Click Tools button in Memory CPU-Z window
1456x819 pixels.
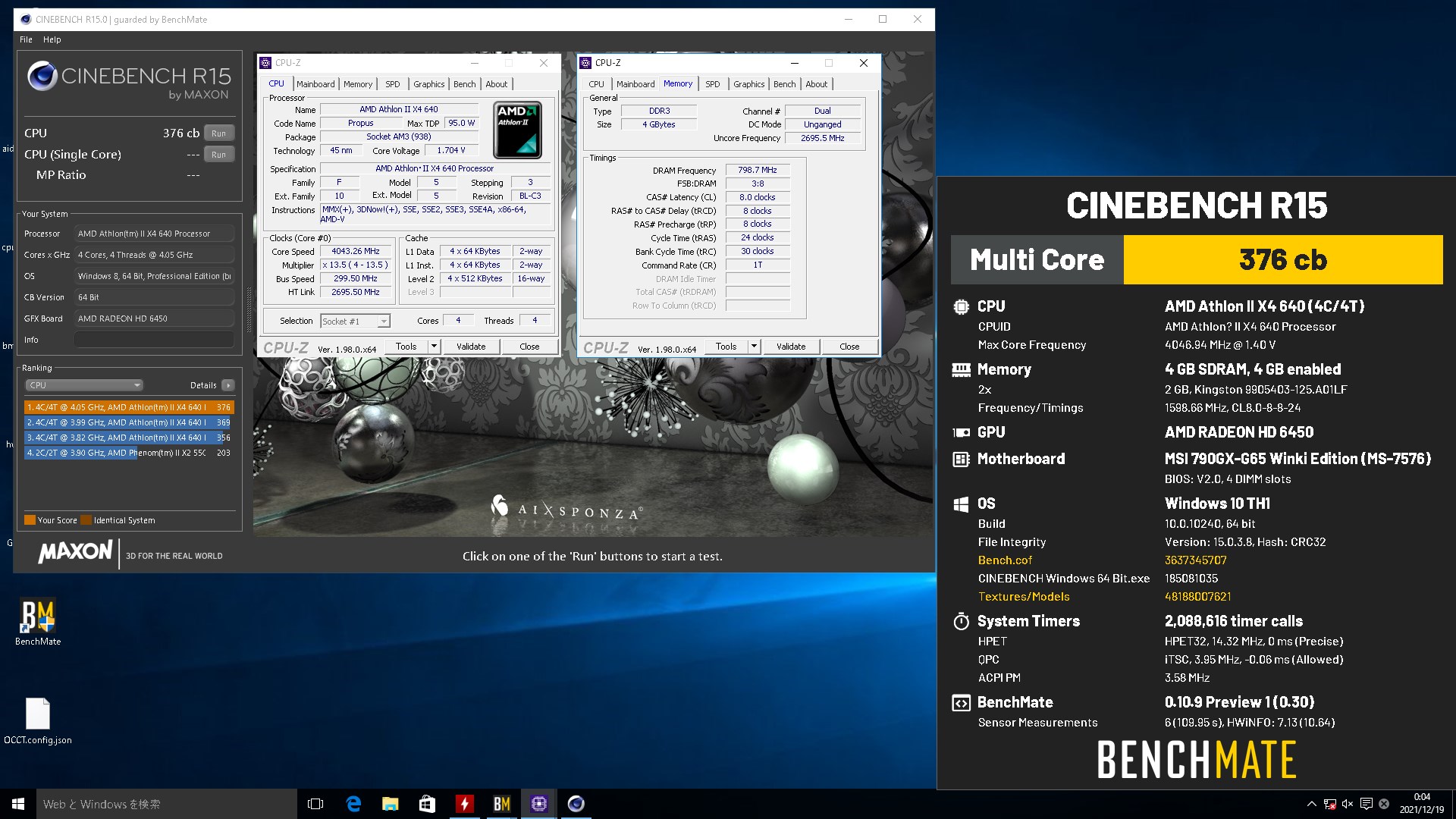(x=726, y=347)
